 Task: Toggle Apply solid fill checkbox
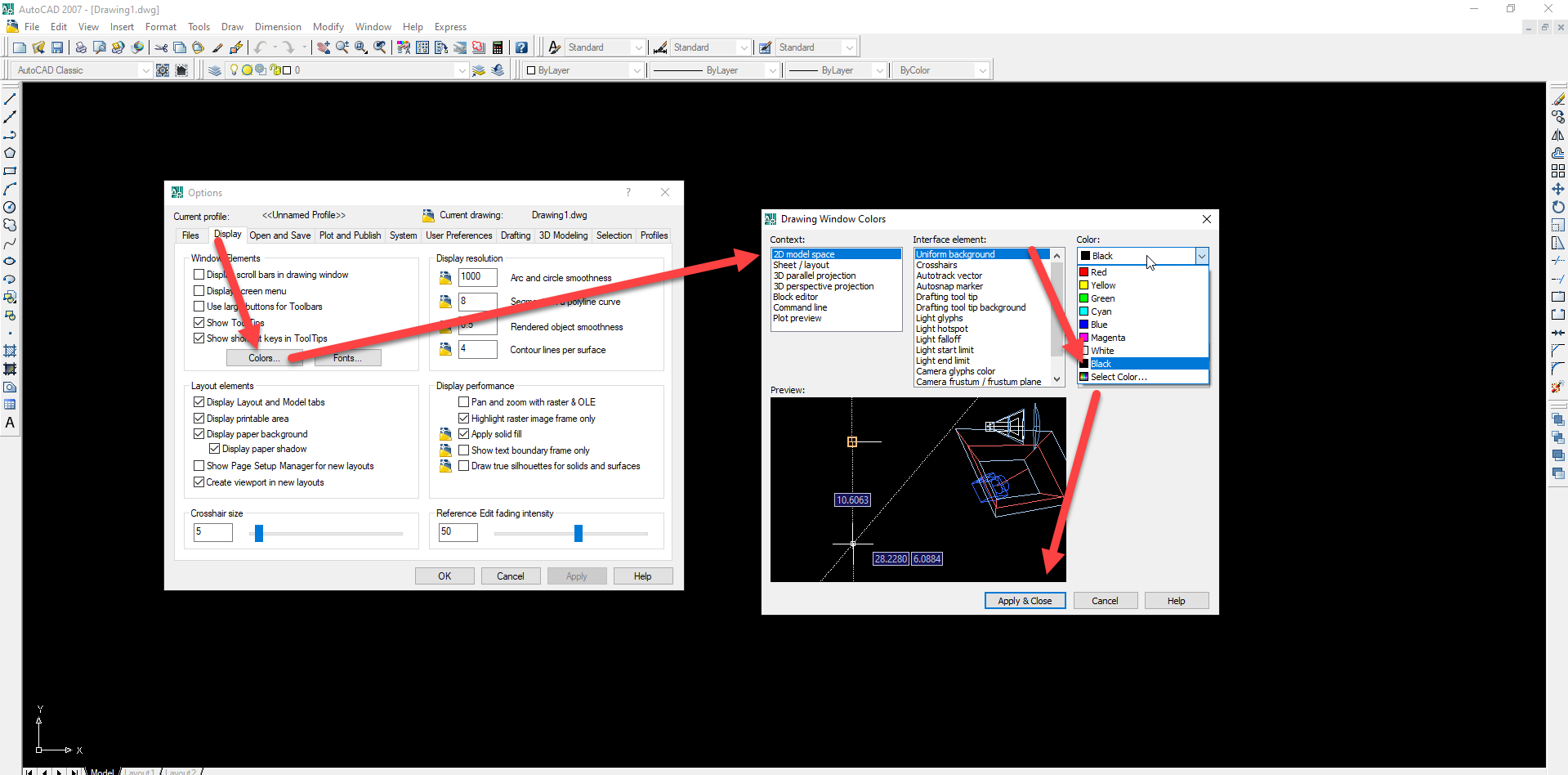click(x=463, y=434)
